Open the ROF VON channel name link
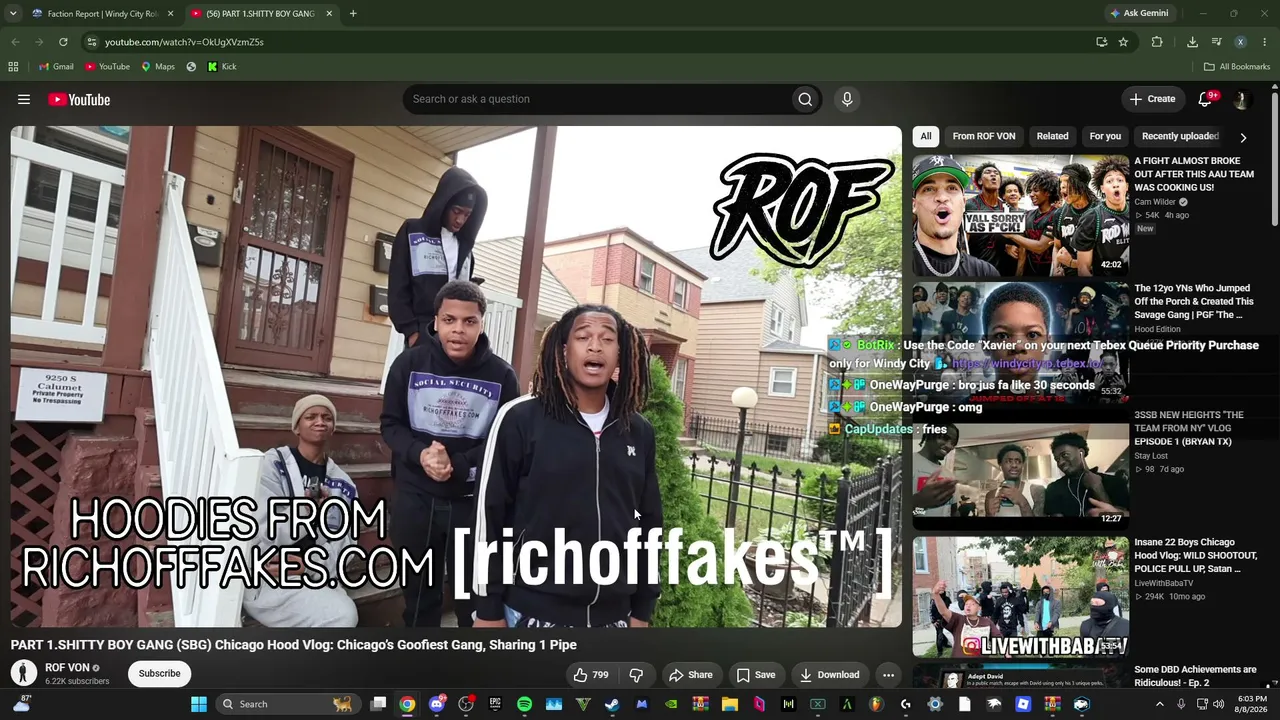 click(x=67, y=668)
